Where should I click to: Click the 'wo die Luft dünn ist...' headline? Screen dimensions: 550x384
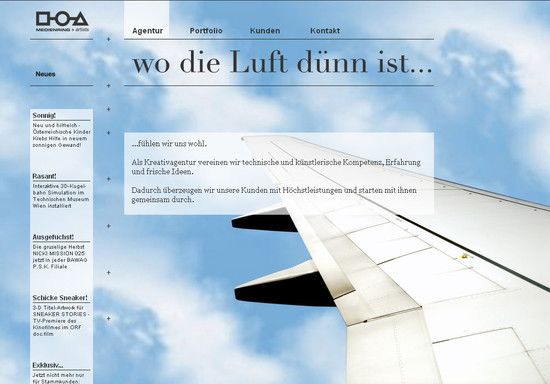282,62
